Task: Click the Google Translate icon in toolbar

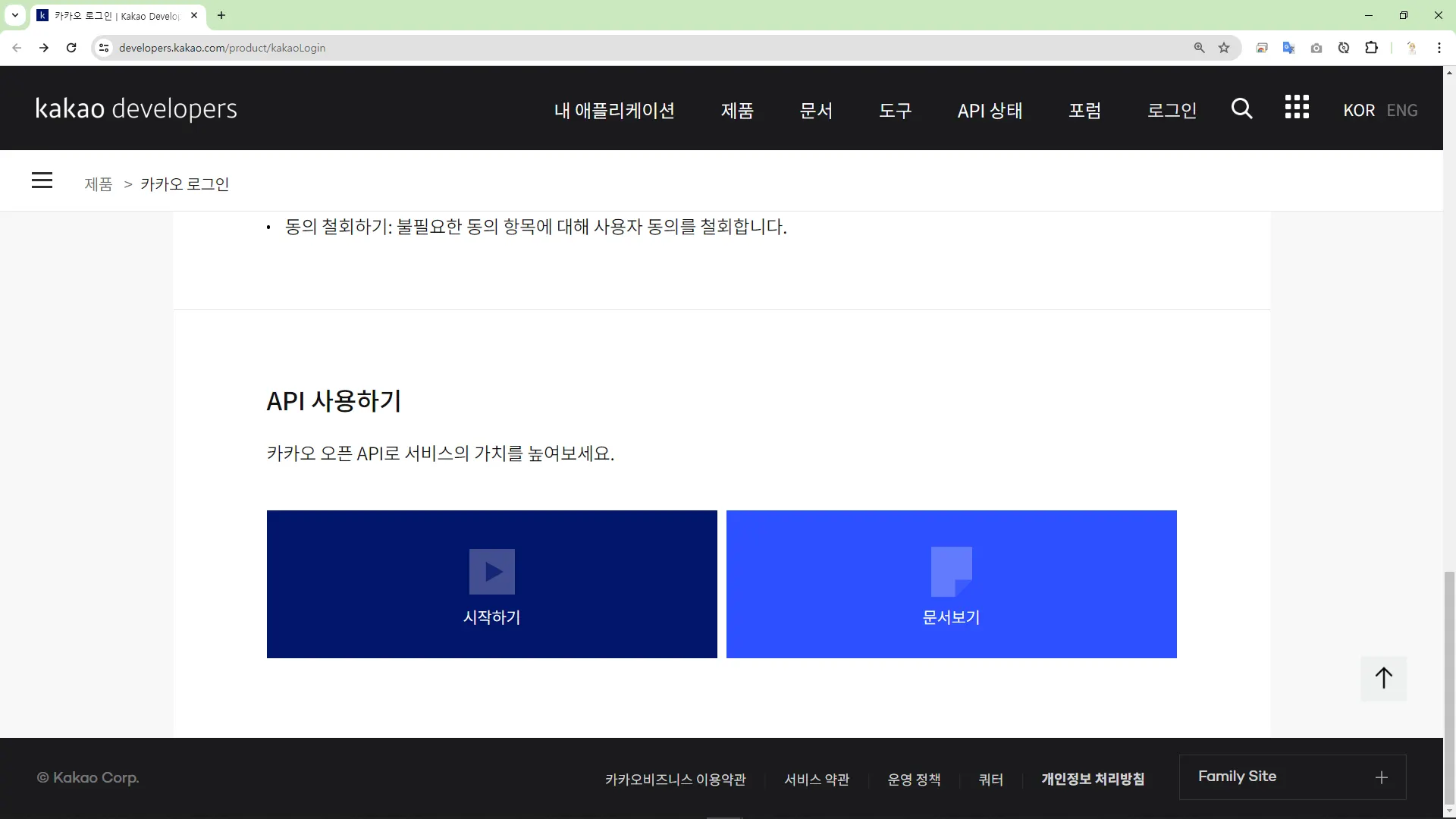Action: tap(1288, 48)
